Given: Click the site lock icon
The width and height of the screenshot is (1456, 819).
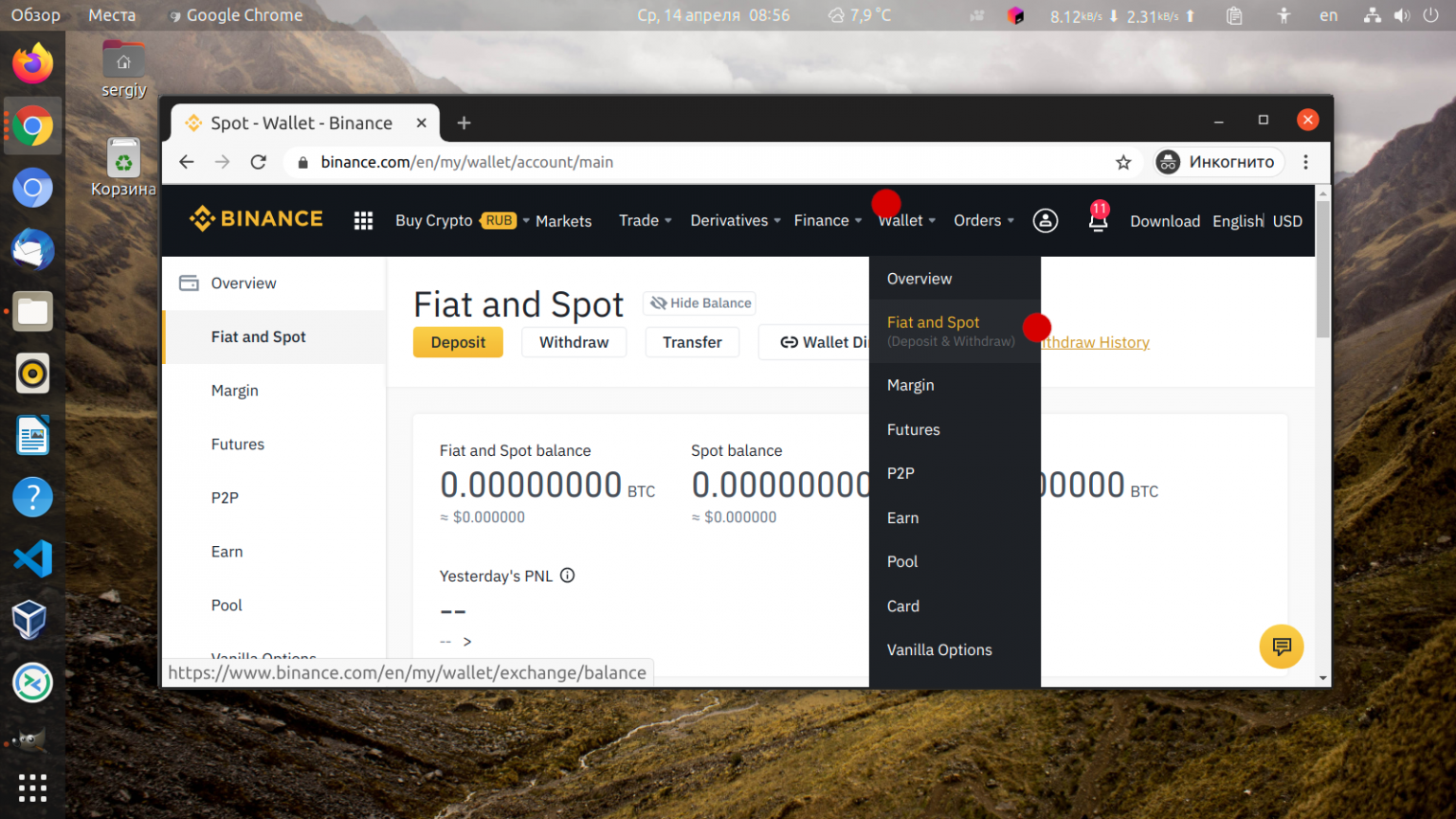Looking at the screenshot, I should click(303, 162).
